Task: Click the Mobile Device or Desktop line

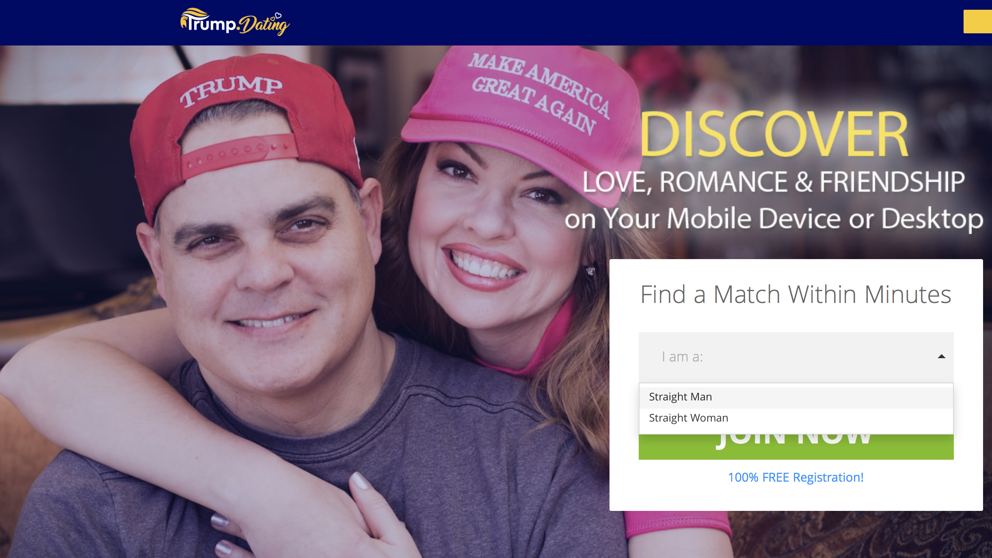Action: pyautogui.click(x=773, y=218)
